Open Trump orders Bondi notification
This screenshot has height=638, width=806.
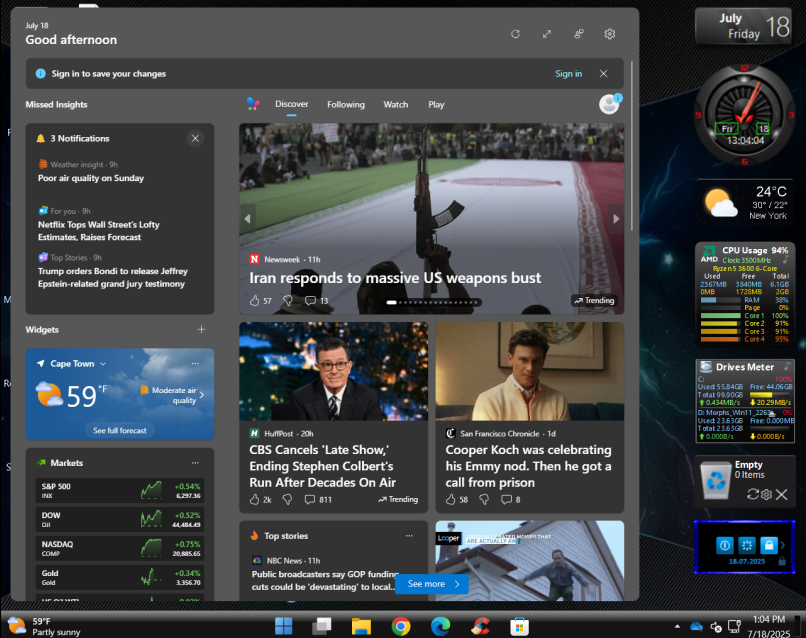pos(113,277)
